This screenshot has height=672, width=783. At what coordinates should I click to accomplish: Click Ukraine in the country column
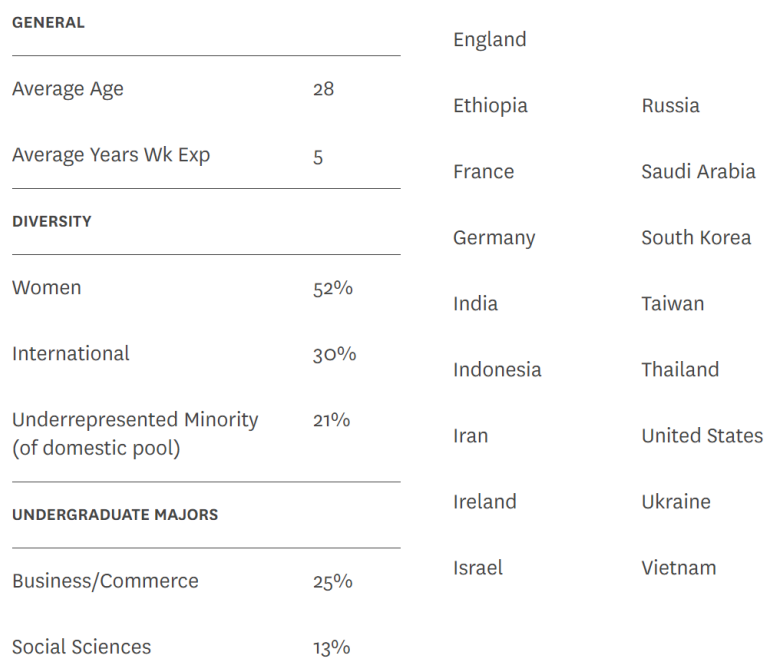tap(676, 502)
